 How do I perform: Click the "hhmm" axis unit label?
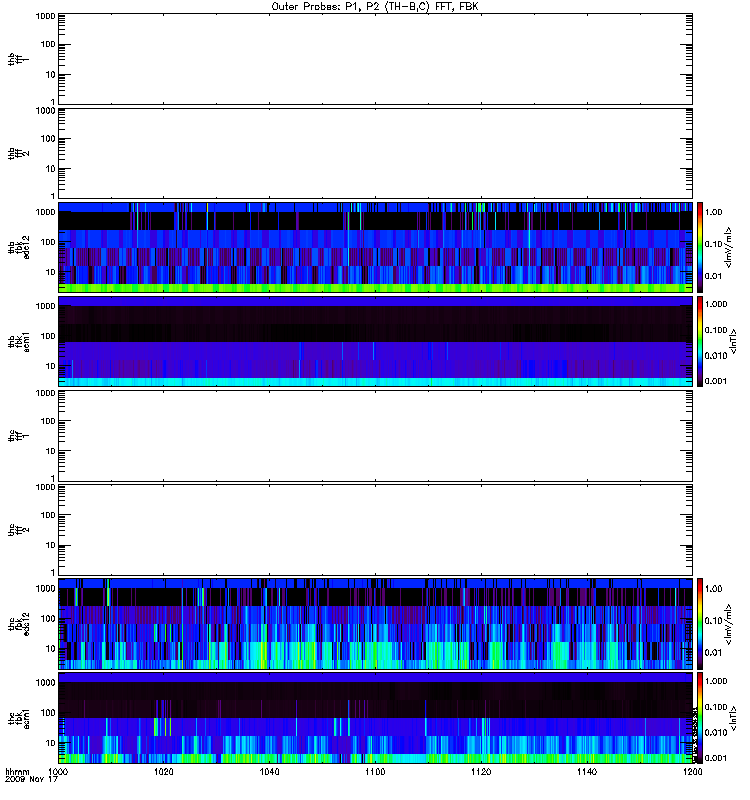coord(17,771)
